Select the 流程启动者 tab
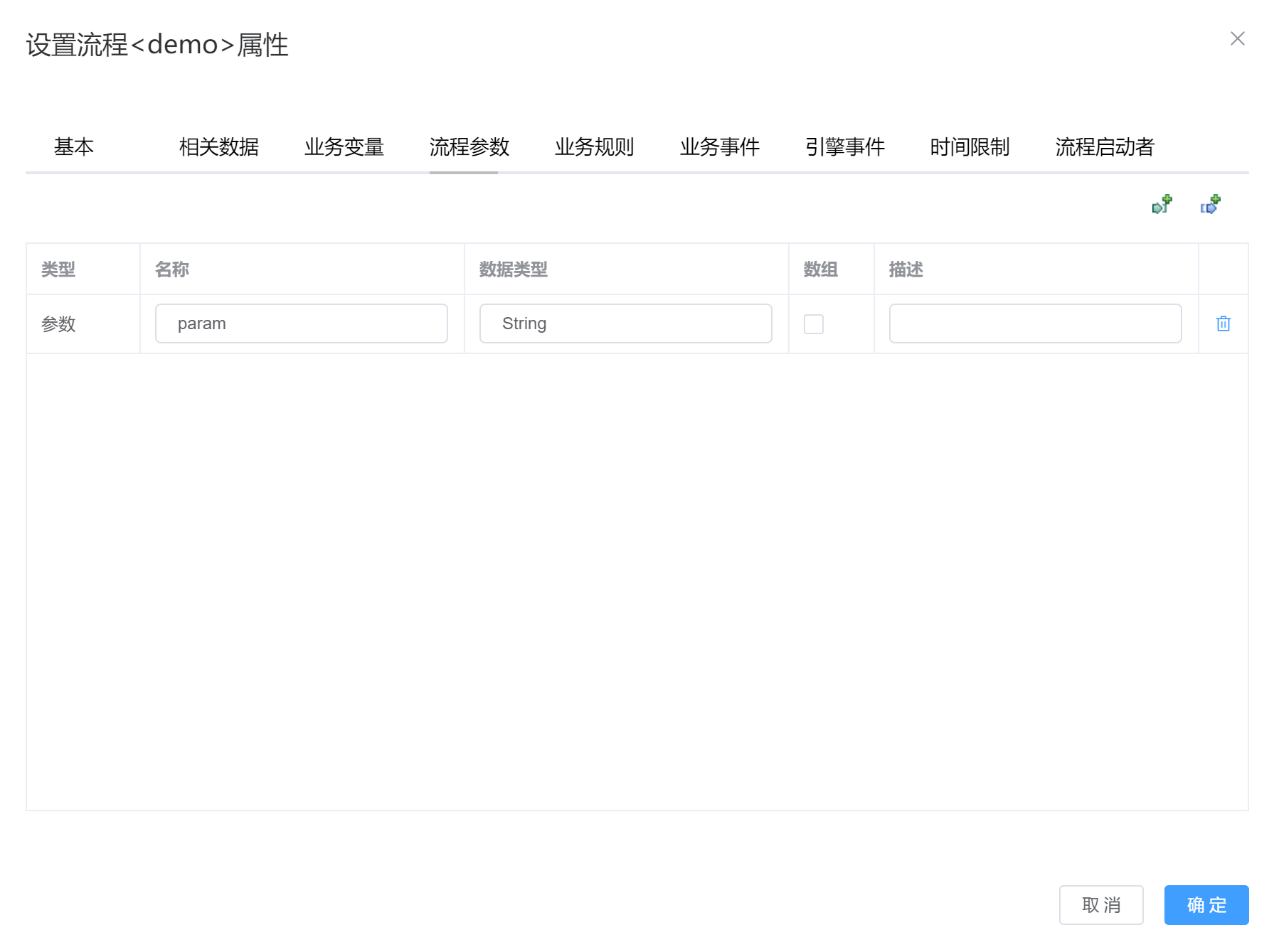This screenshot has height=952, width=1274. (x=1105, y=146)
